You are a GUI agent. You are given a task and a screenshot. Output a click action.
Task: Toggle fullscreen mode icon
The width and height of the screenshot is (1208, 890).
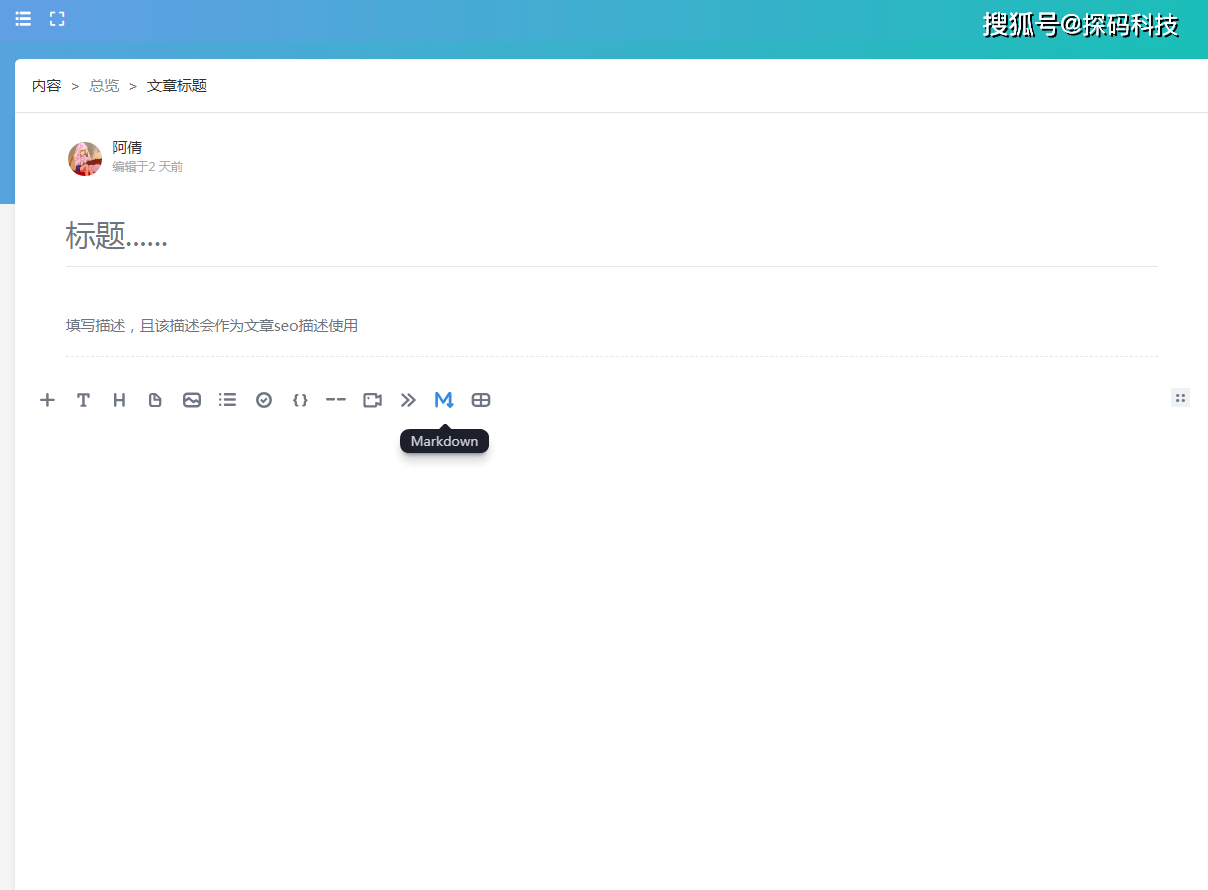tap(57, 19)
